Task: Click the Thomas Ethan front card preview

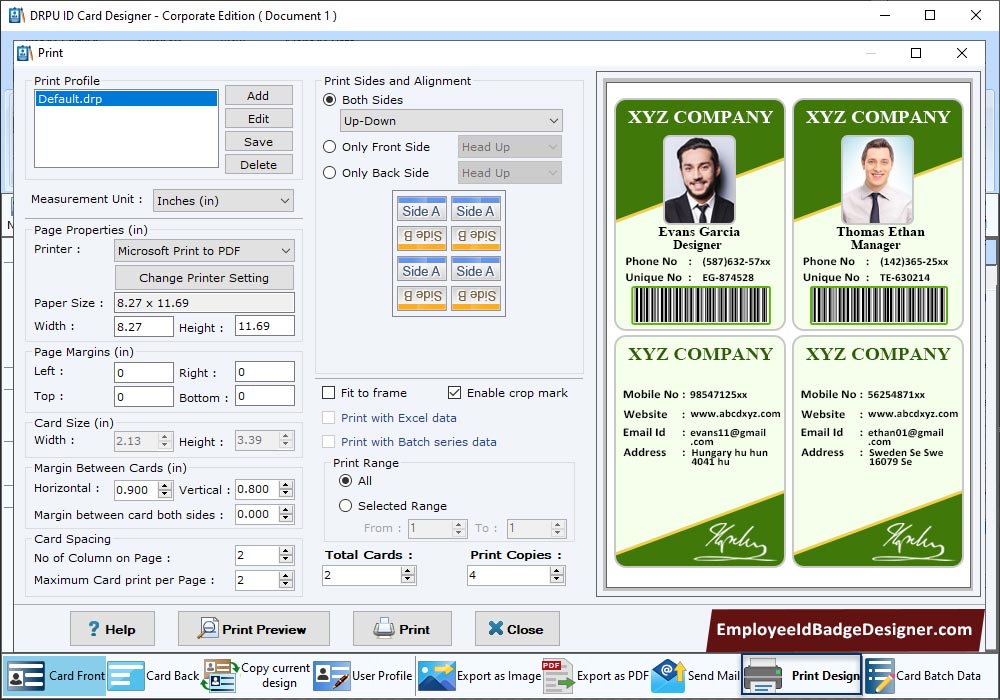Action: 878,214
